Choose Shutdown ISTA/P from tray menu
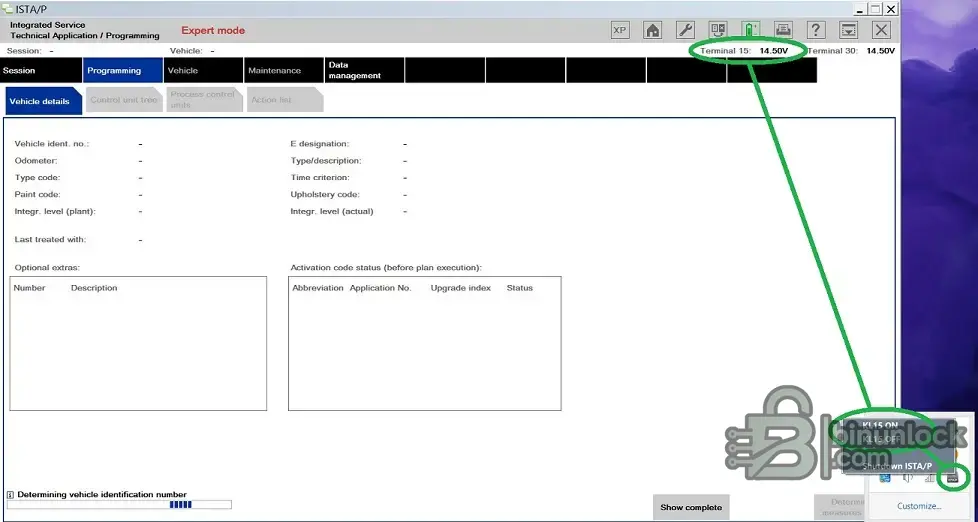 pyautogui.click(x=897, y=466)
